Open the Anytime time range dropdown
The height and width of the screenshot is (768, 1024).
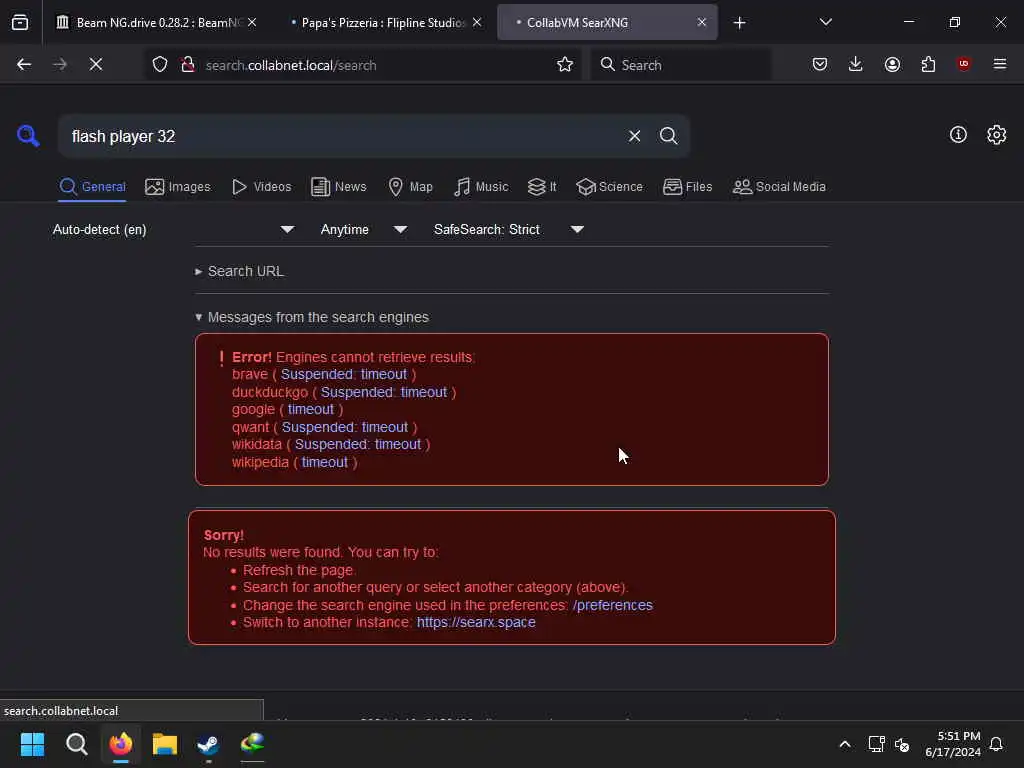(x=364, y=229)
